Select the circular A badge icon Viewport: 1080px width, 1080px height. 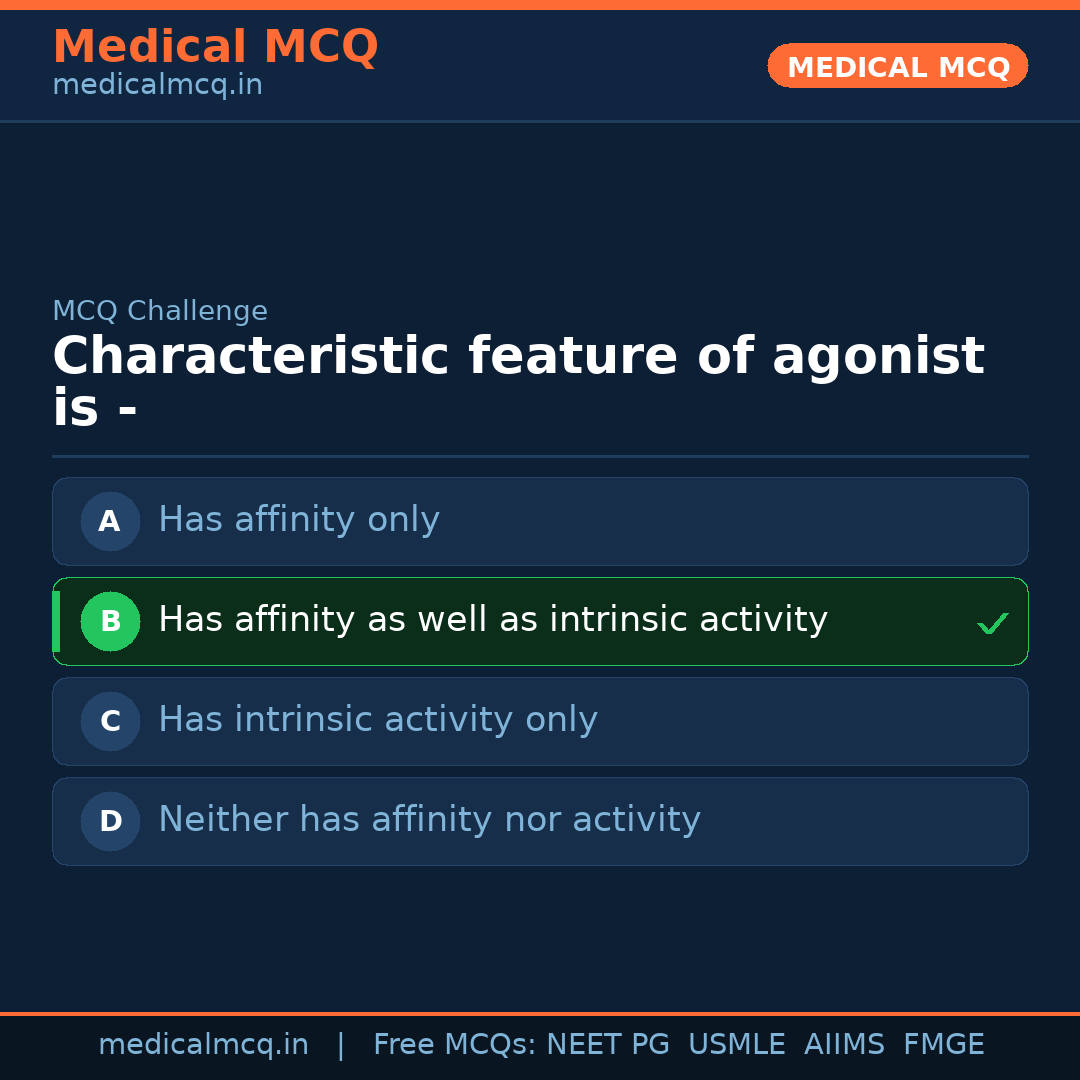click(110, 521)
